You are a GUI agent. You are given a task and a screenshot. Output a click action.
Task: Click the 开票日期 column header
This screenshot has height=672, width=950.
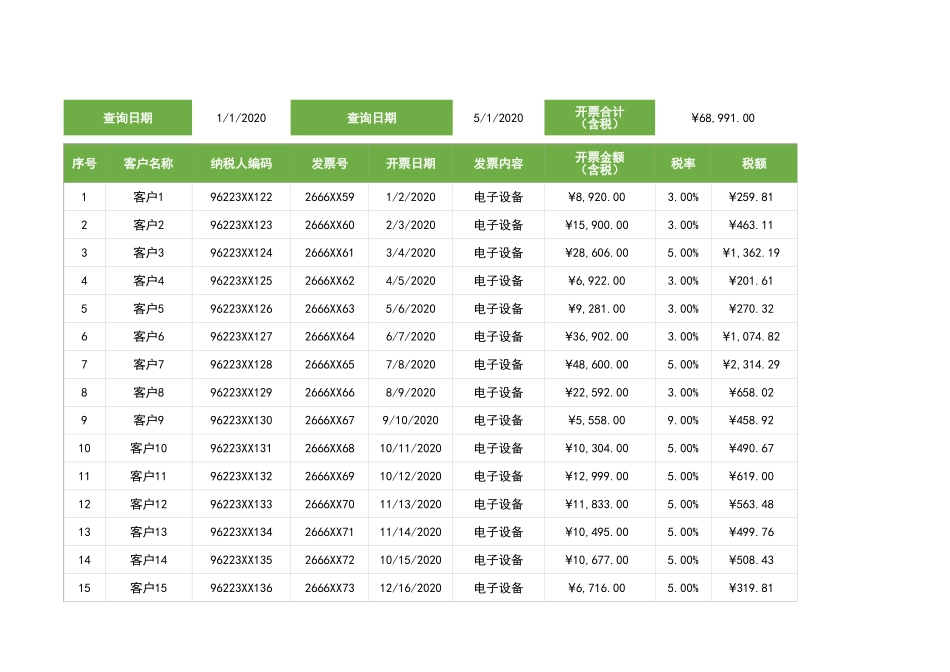(x=413, y=163)
